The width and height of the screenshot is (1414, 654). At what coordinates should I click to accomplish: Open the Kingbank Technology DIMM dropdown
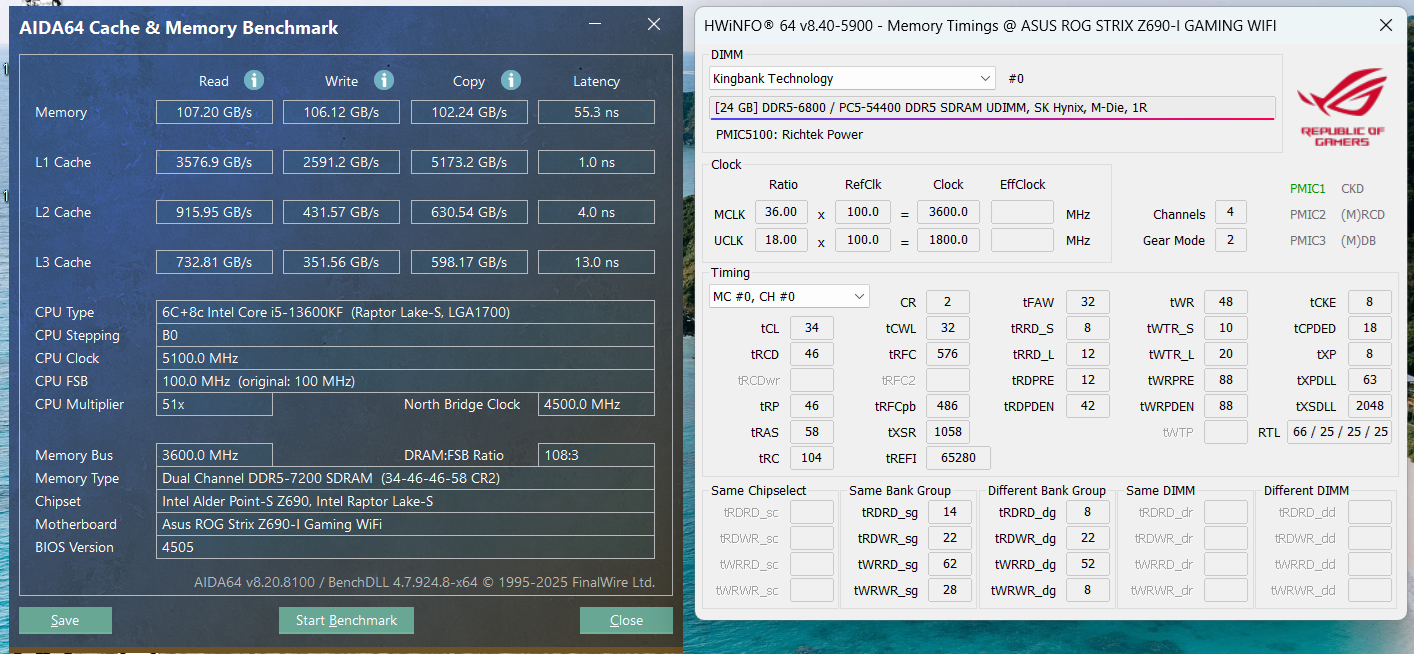853,78
